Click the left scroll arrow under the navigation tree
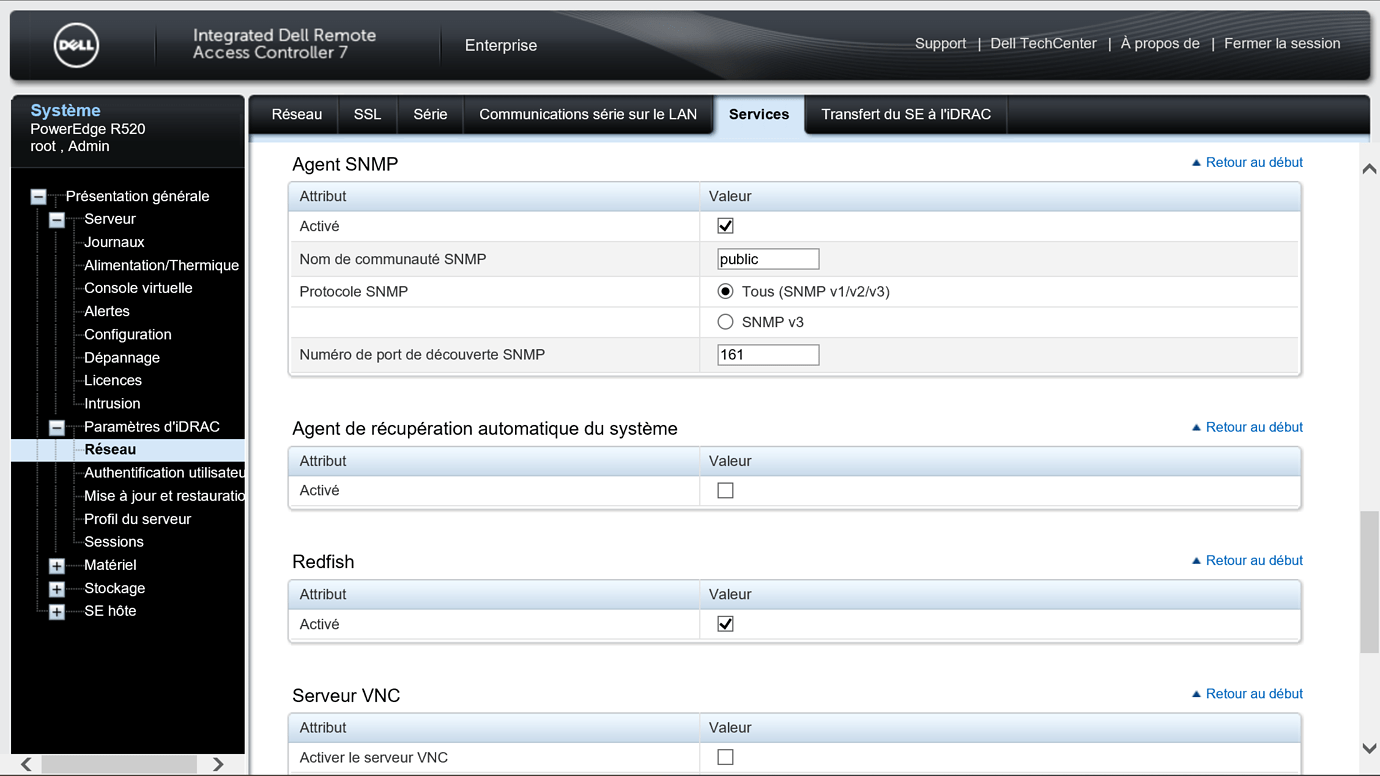The image size is (1380, 776). click(25, 763)
